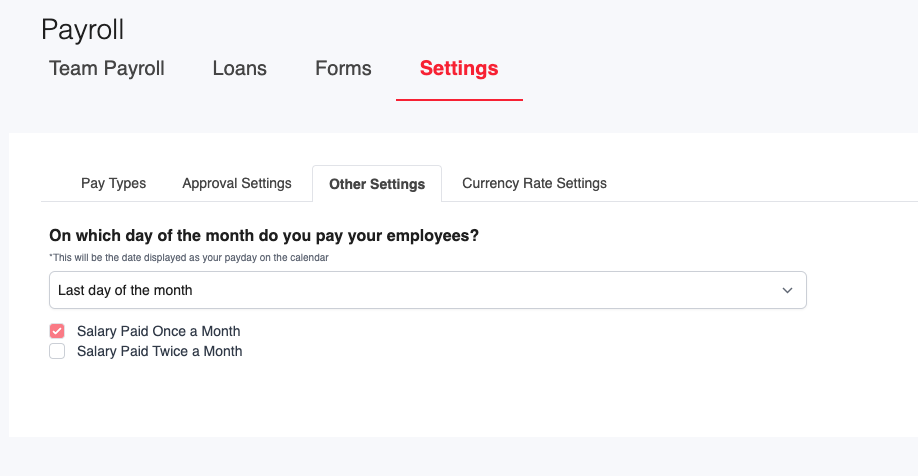This screenshot has height=476, width=918.
Task: Open Currency Rate Settings sub-tab
Action: pyautogui.click(x=535, y=183)
